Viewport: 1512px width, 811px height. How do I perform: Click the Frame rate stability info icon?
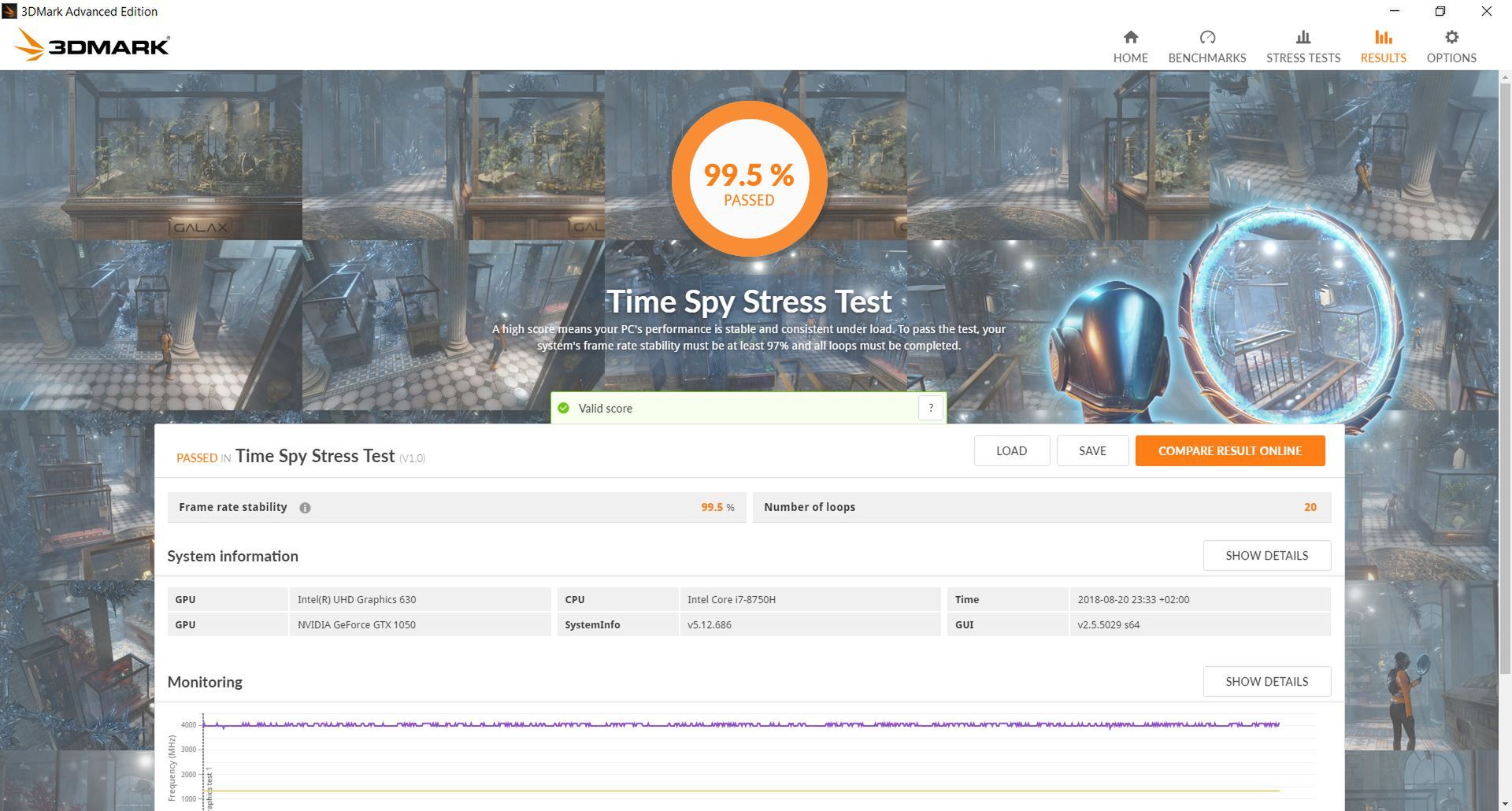(306, 508)
